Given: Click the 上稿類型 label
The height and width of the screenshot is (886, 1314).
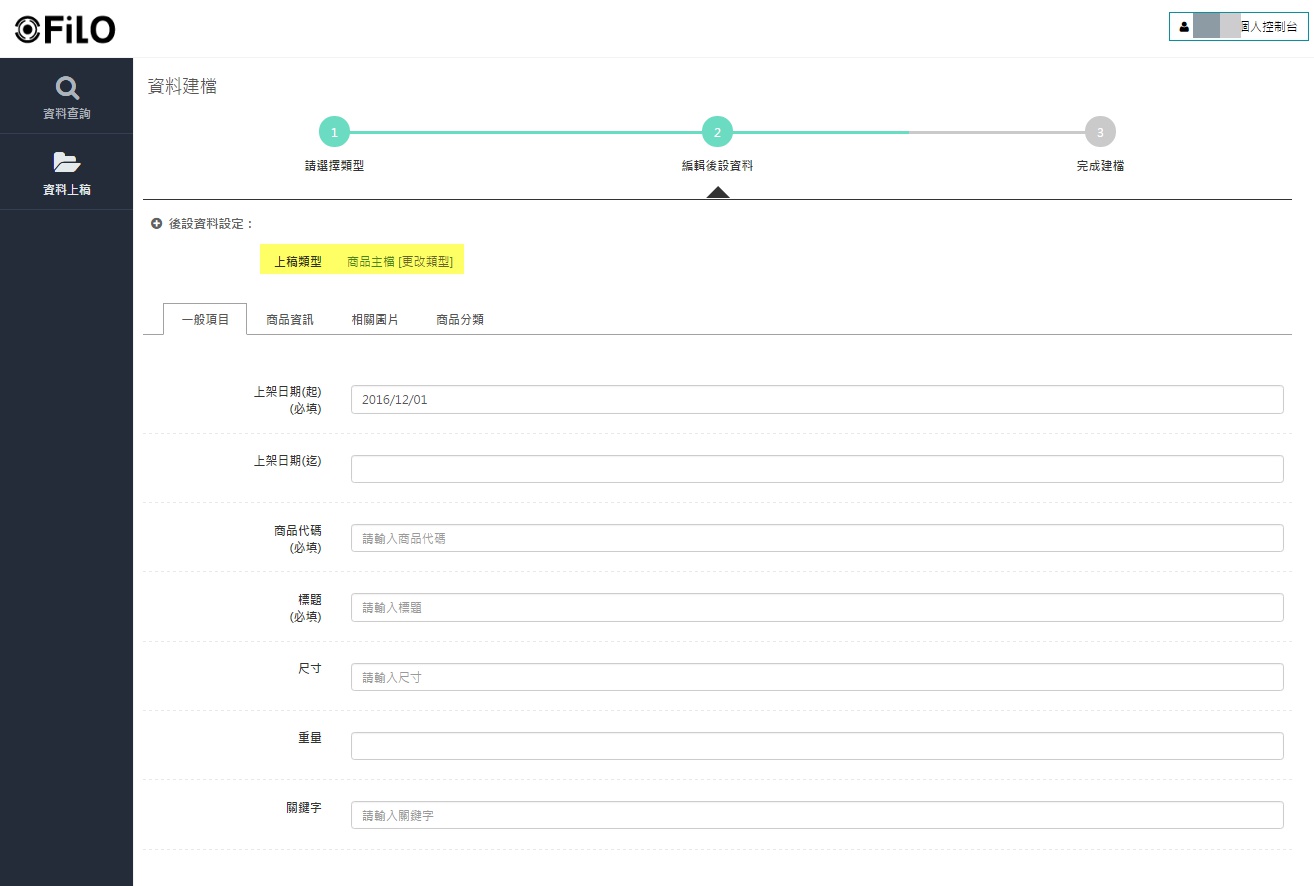Looking at the screenshot, I should (x=298, y=261).
